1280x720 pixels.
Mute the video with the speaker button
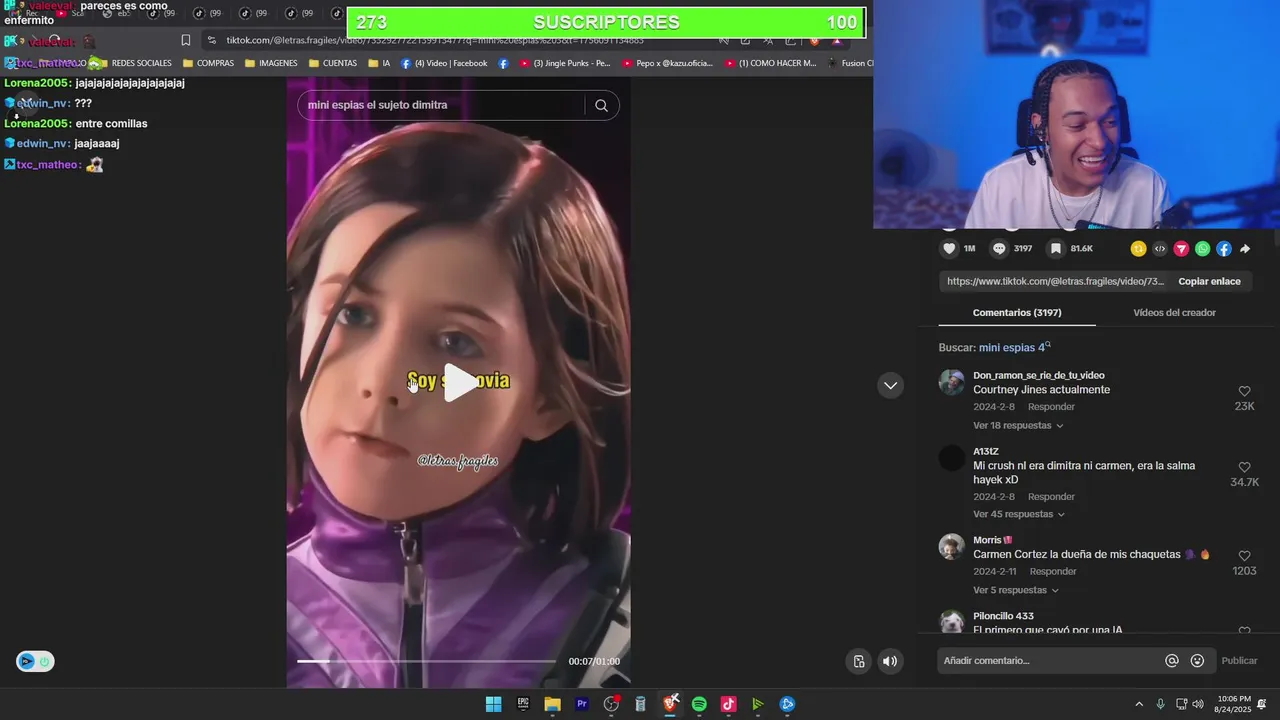tap(889, 661)
